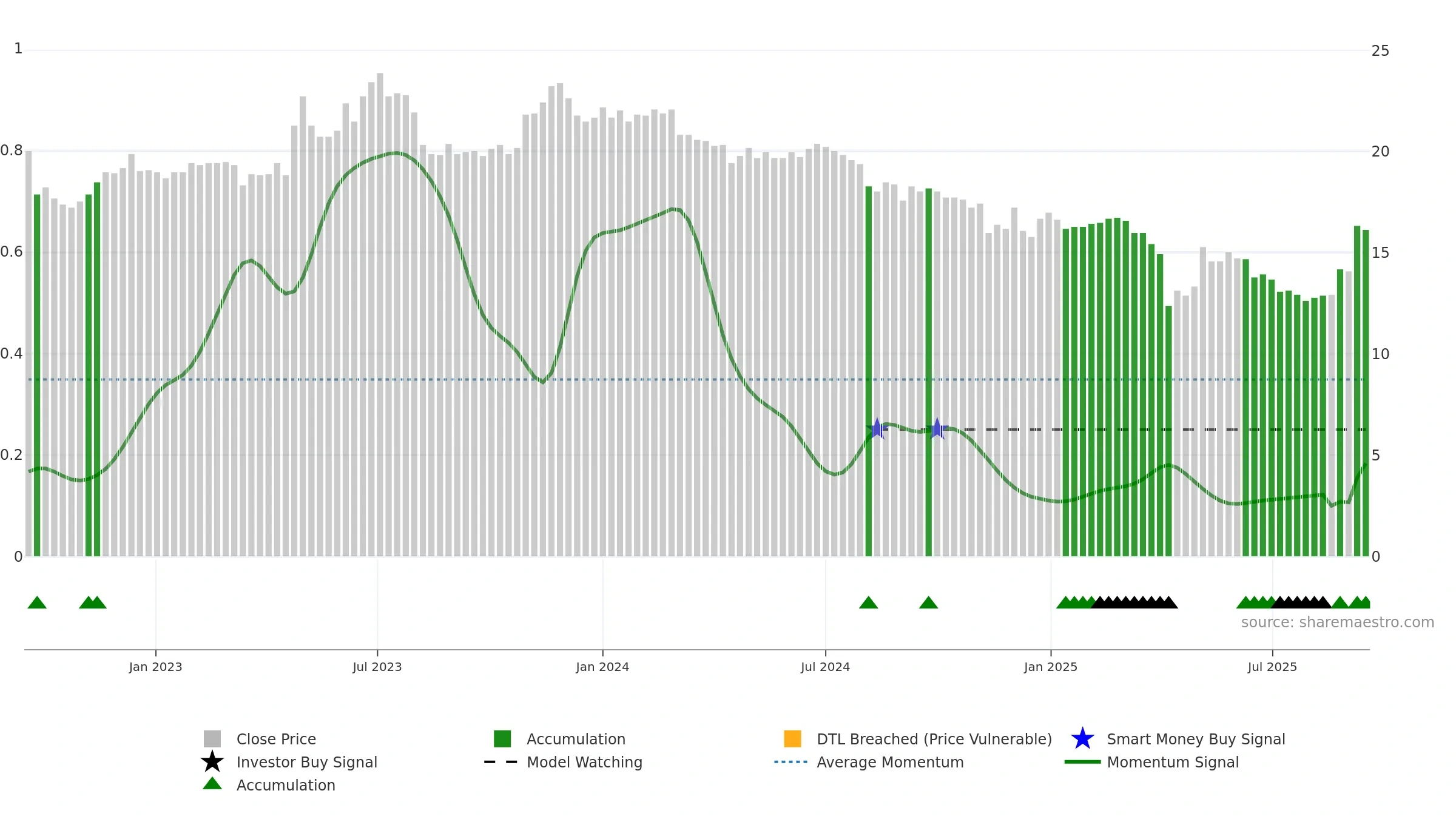Image resolution: width=1456 pixels, height=819 pixels.
Task: Click the green Accumulation square legend swatch
Action: [x=502, y=739]
